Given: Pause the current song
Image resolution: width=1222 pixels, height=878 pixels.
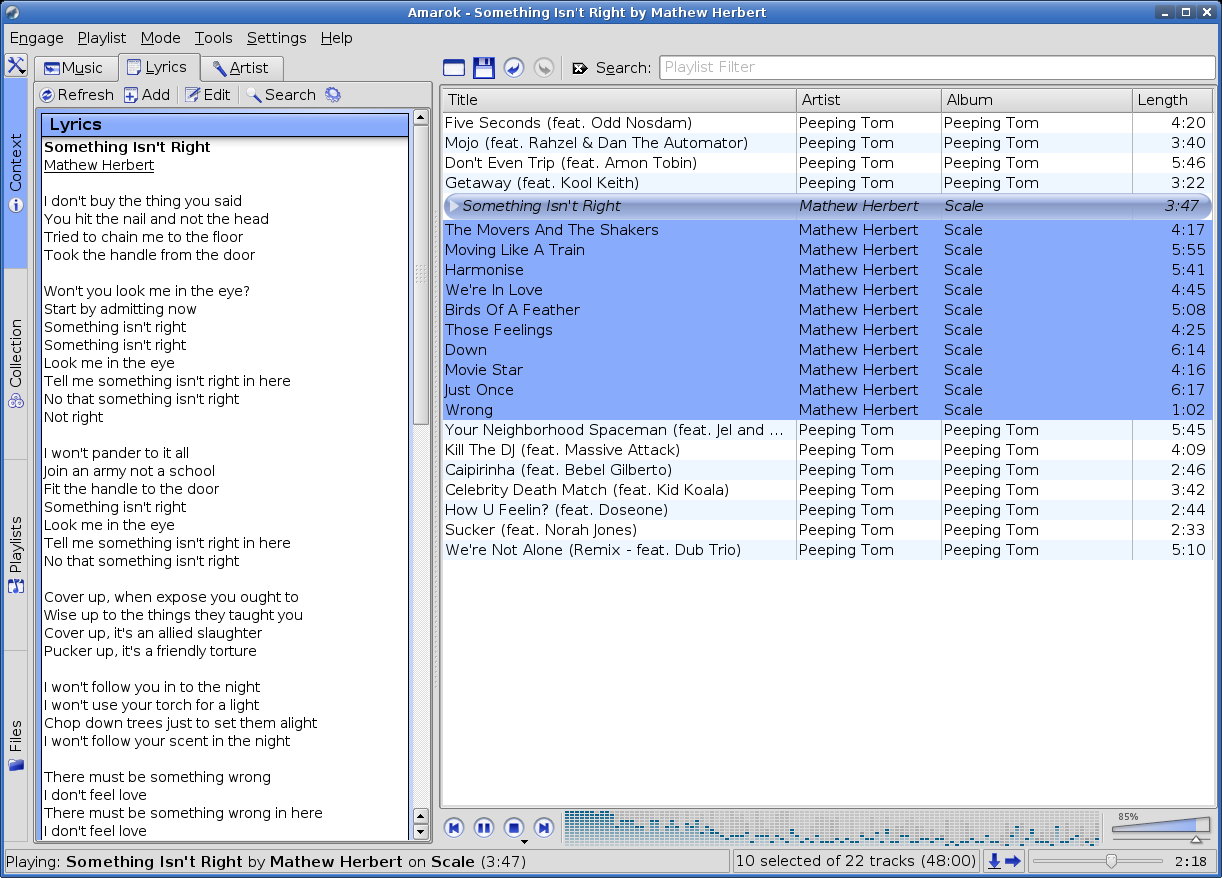Looking at the screenshot, I should point(484,827).
